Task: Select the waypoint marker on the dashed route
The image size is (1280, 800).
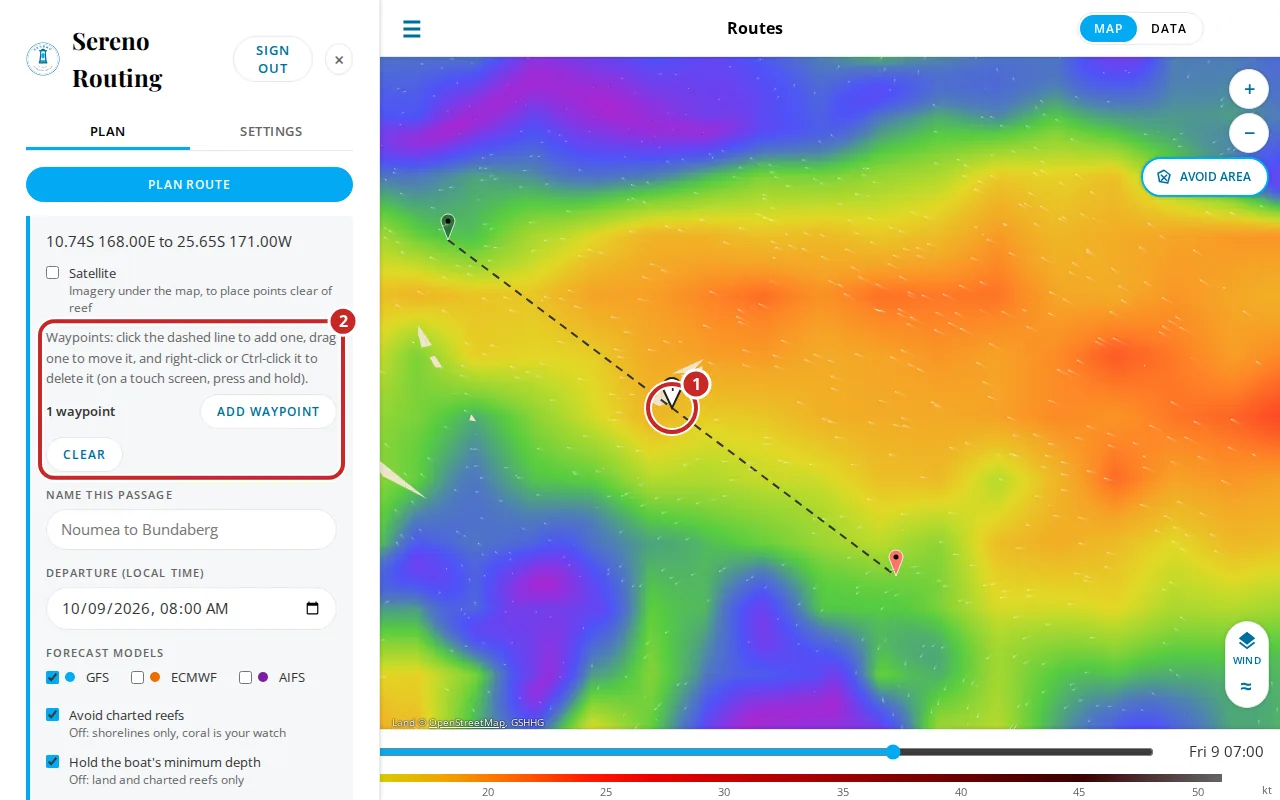Action: tap(672, 396)
